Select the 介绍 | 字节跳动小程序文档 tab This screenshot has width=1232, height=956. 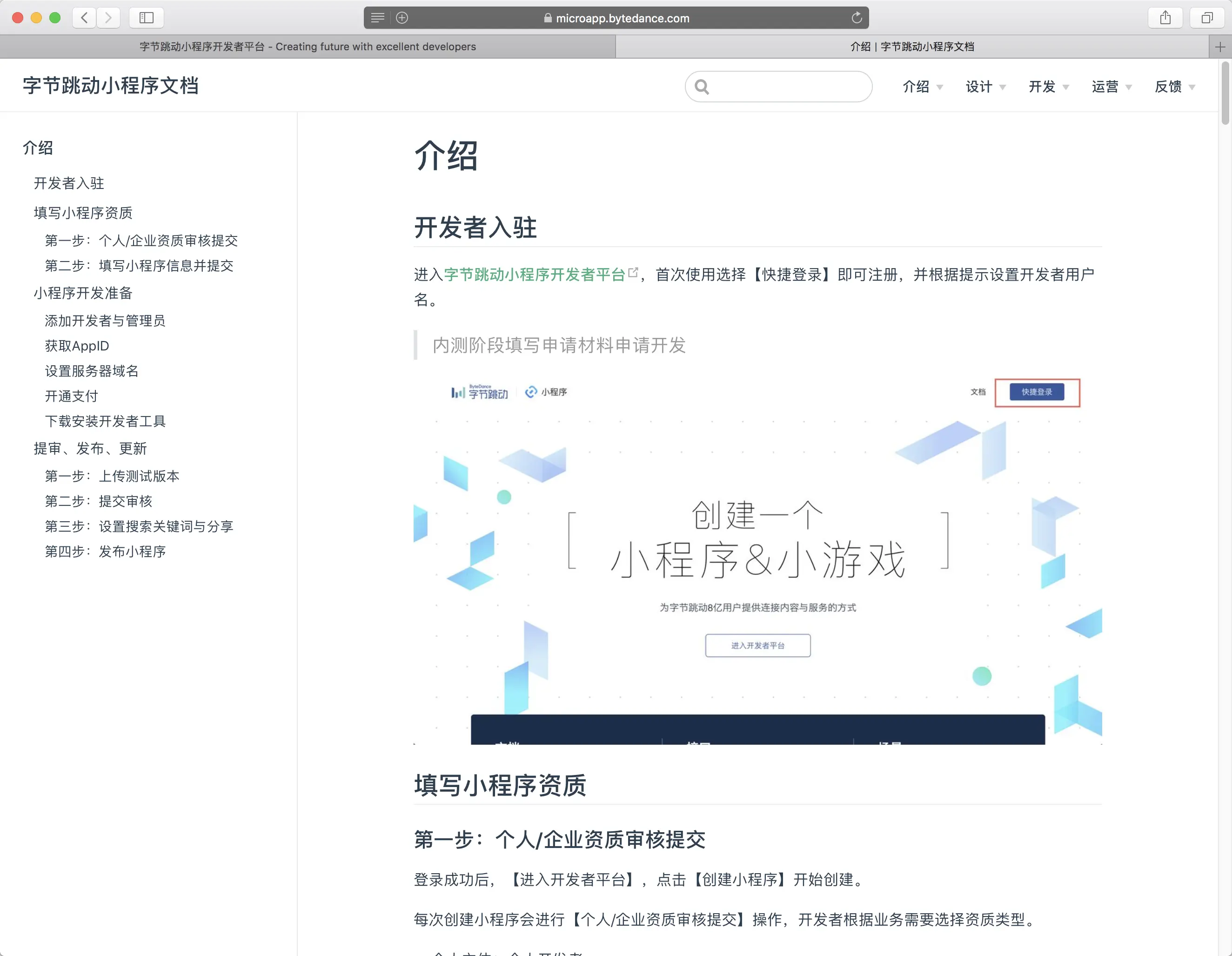point(911,47)
